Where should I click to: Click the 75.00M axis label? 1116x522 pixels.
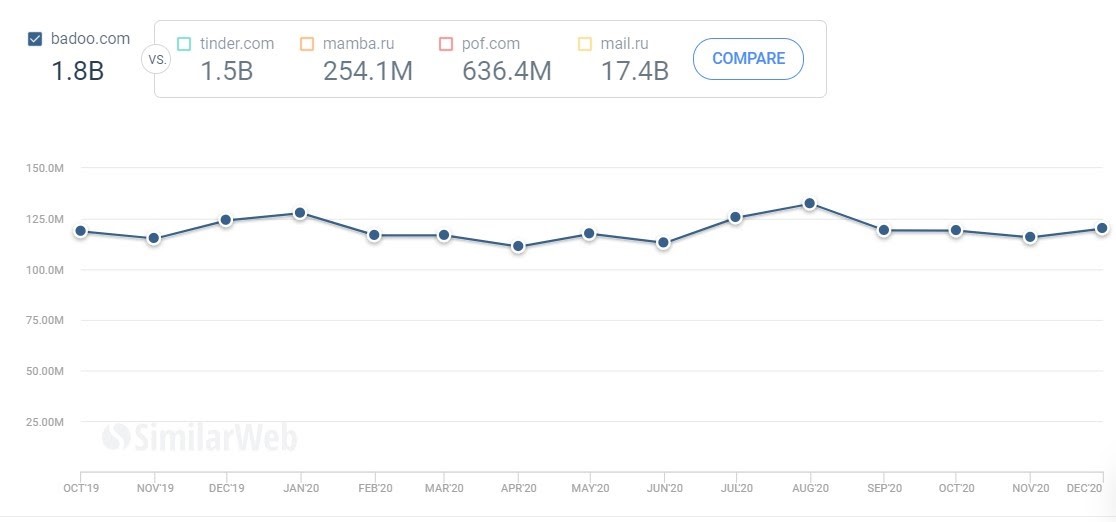coord(44,320)
